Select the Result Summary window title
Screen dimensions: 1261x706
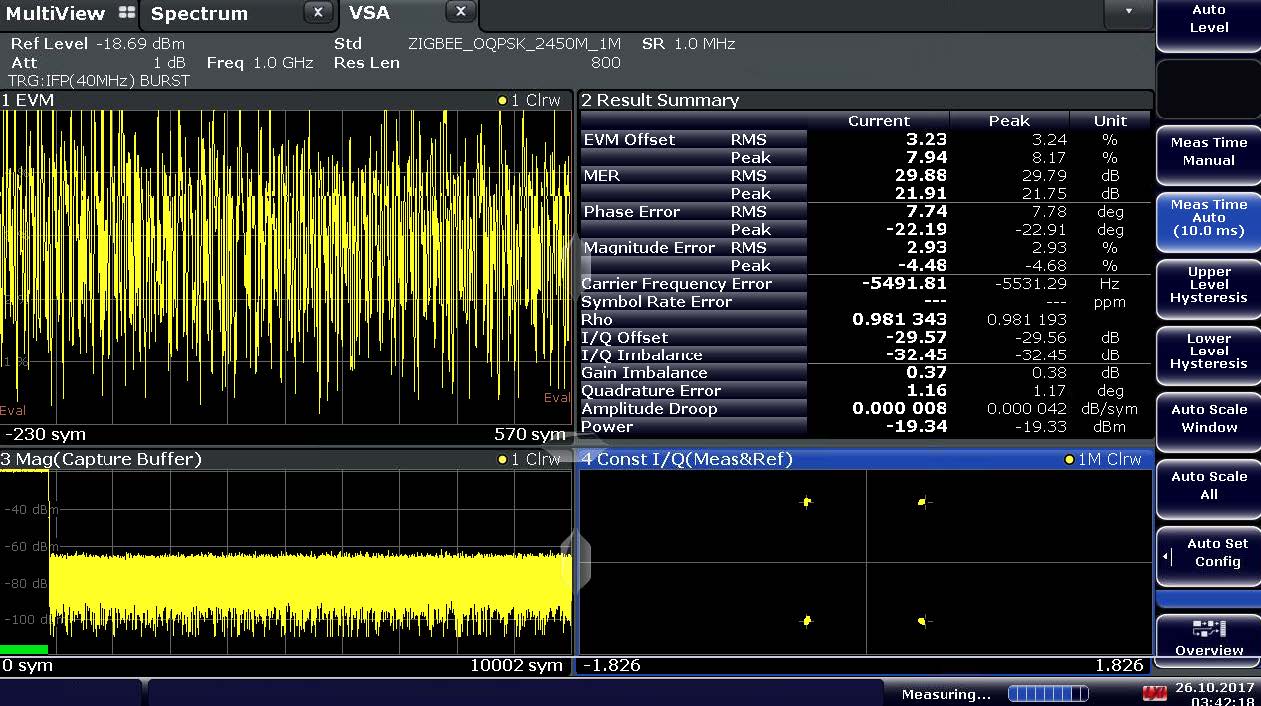coord(660,101)
